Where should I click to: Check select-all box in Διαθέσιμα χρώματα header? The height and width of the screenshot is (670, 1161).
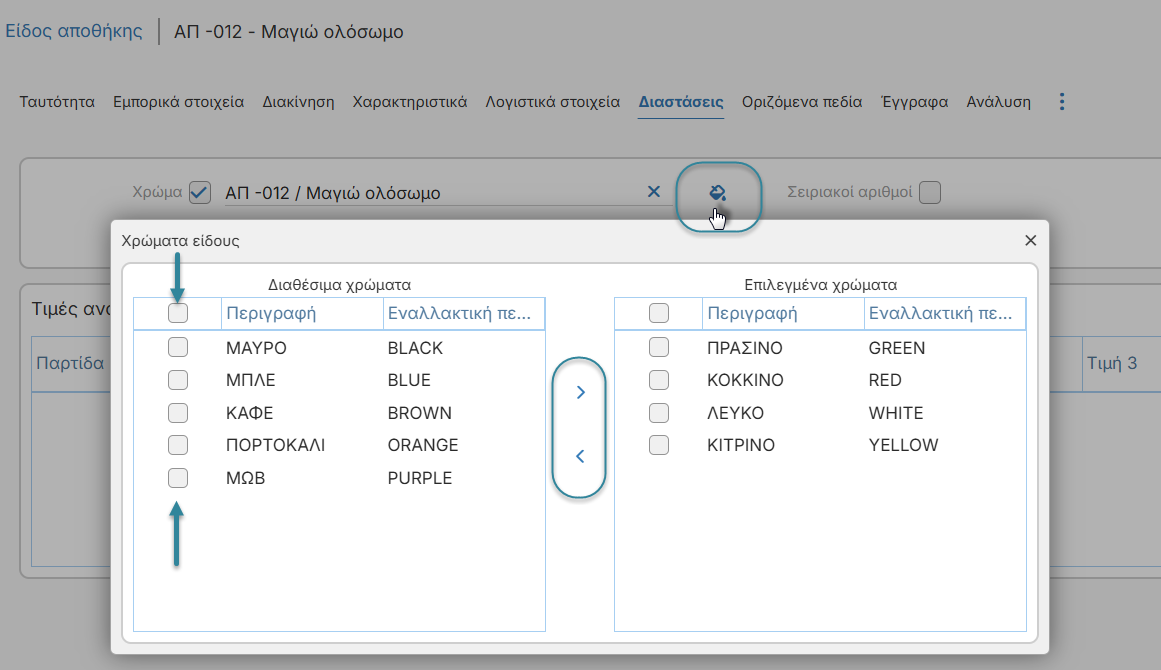click(x=178, y=313)
